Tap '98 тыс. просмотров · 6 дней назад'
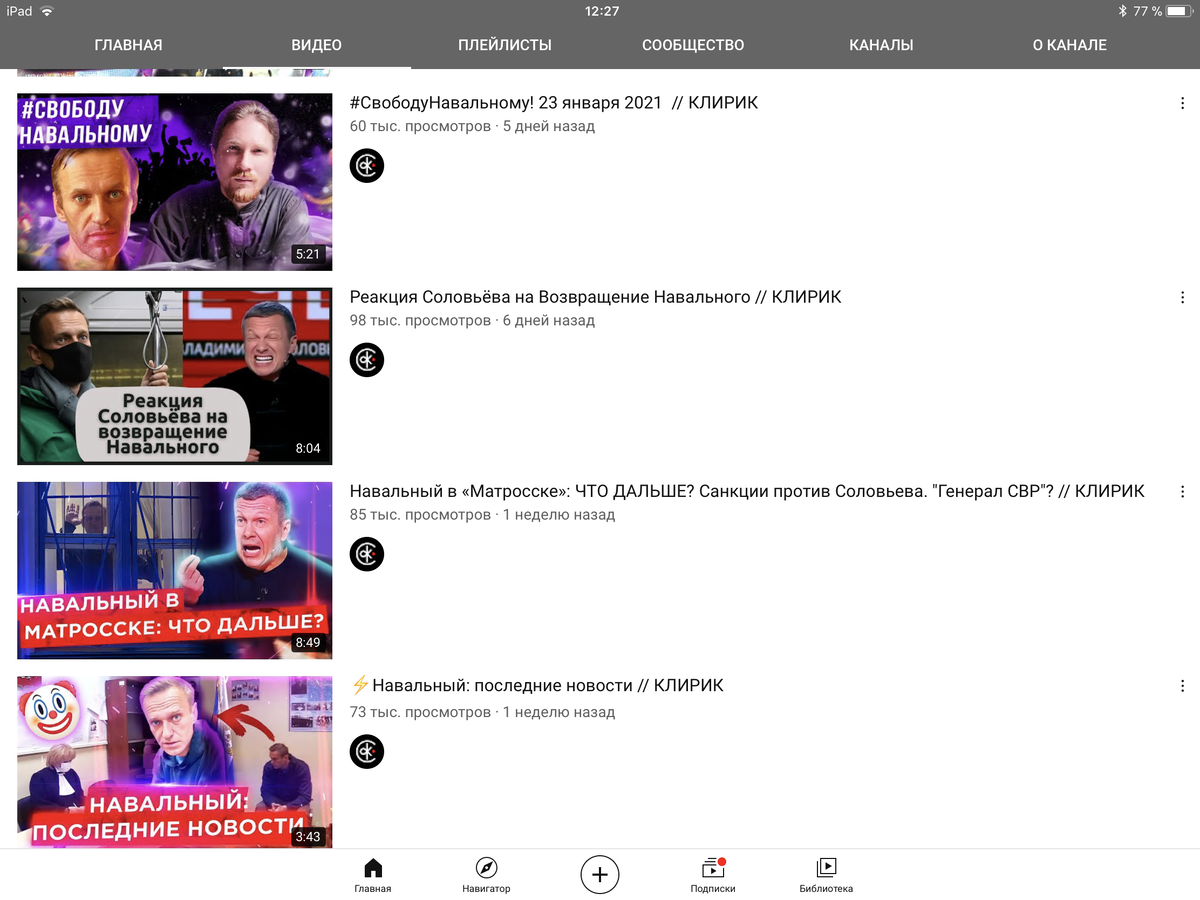Image resolution: width=1200 pixels, height=900 pixels. (472, 321)
